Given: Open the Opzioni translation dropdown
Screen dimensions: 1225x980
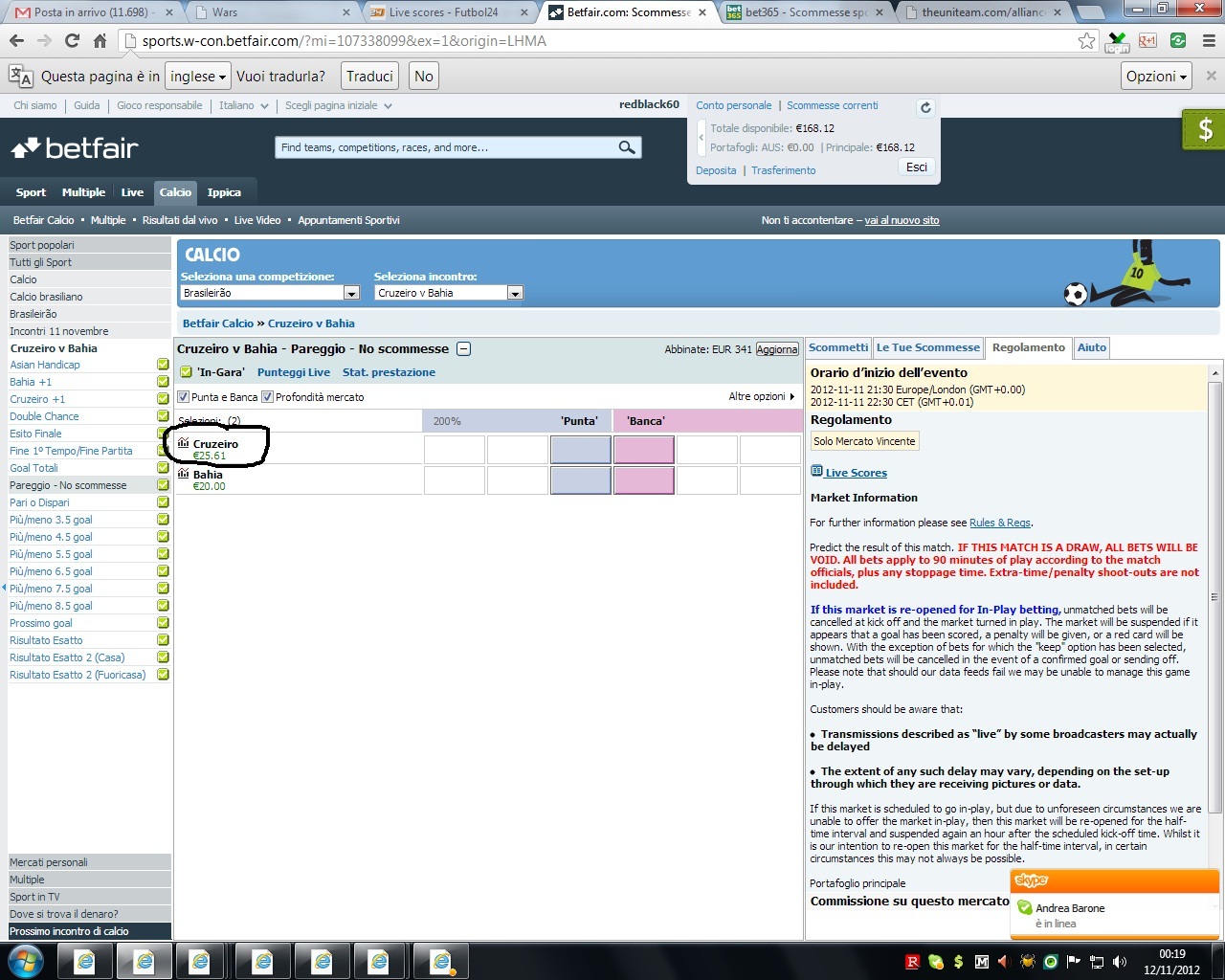Looking at the screenshot, I should (1156, 77).
